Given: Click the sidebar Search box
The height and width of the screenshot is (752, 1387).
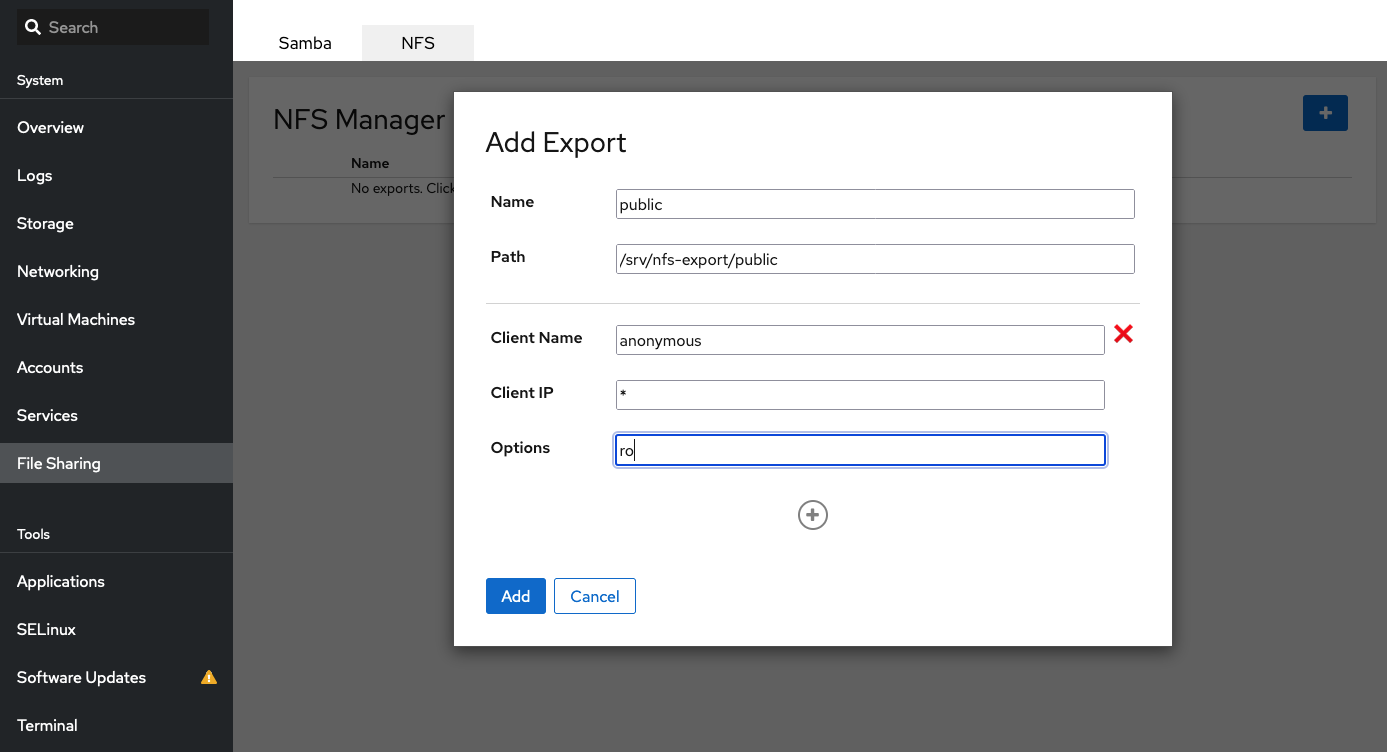Looking at the screenshot, I should [113, 27].
